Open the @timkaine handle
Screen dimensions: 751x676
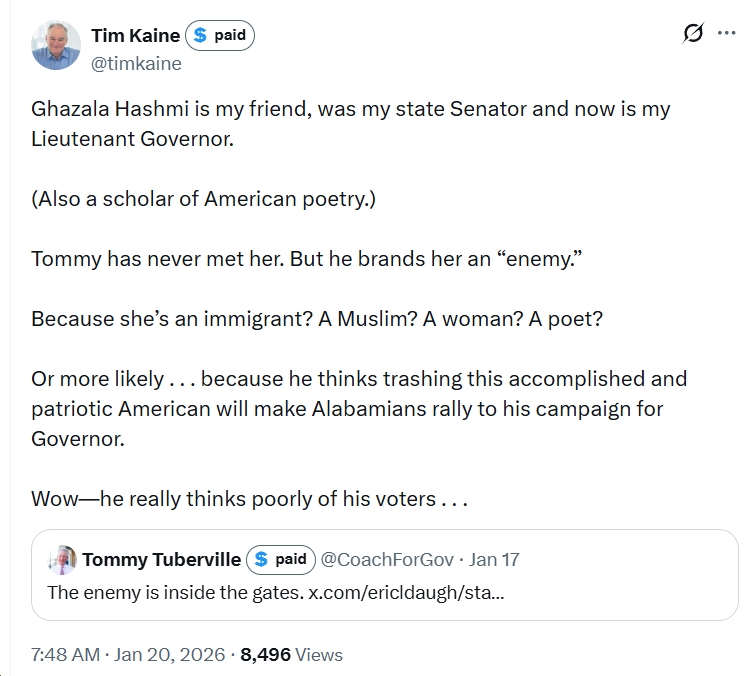pos(136,63)
